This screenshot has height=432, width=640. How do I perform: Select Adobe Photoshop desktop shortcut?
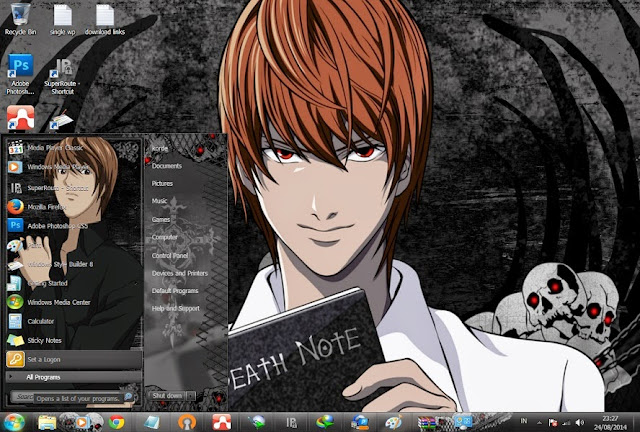tap(20, 74)
